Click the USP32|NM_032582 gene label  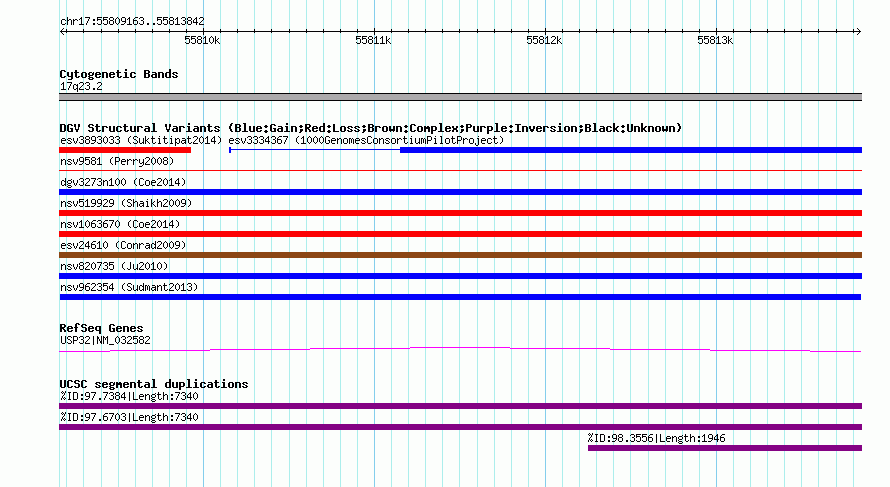point(105,341)
